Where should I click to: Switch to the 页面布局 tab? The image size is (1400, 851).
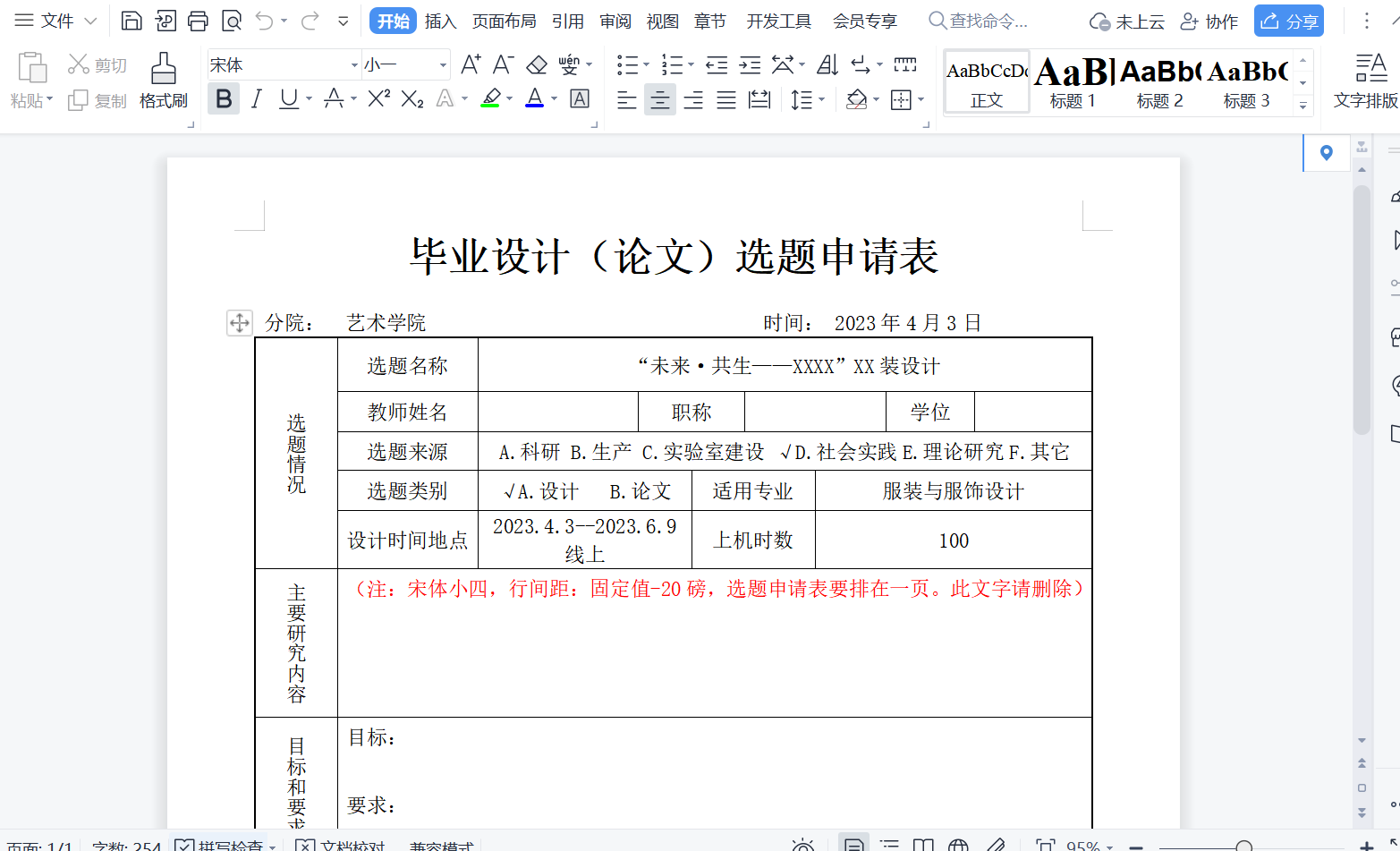coord(505,21)
